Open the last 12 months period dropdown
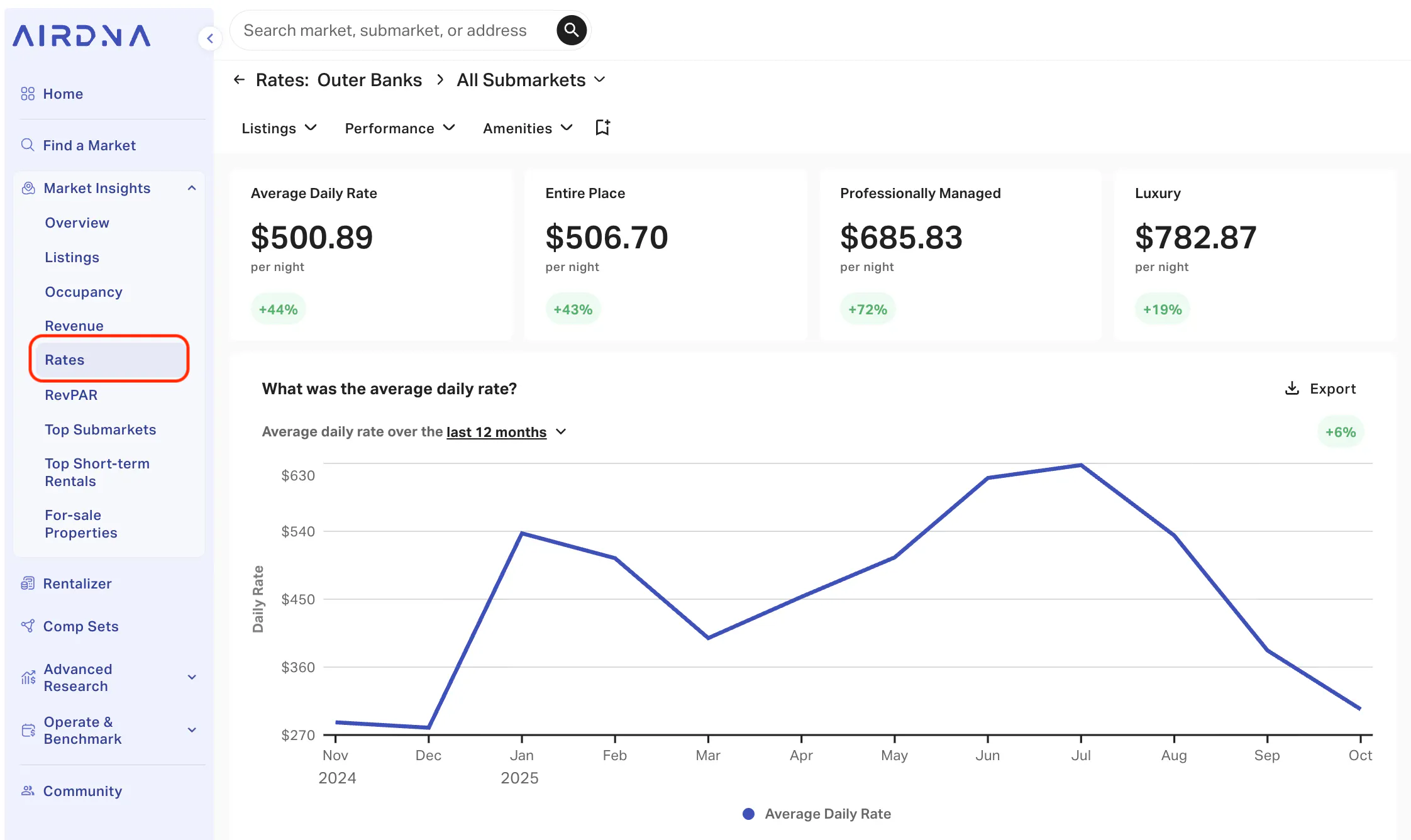This screenshot has width=1411, height=840. tap(506, 432)
